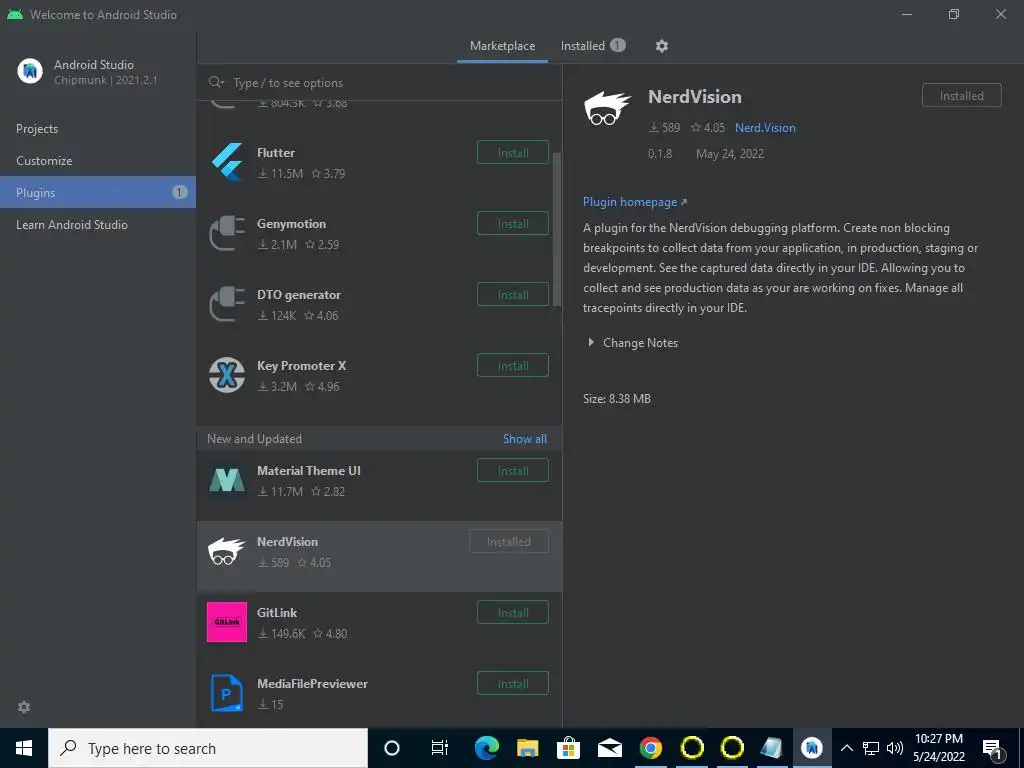Open the Projects section
Screen dimensions: 1024x768
[x=98, y=129]
